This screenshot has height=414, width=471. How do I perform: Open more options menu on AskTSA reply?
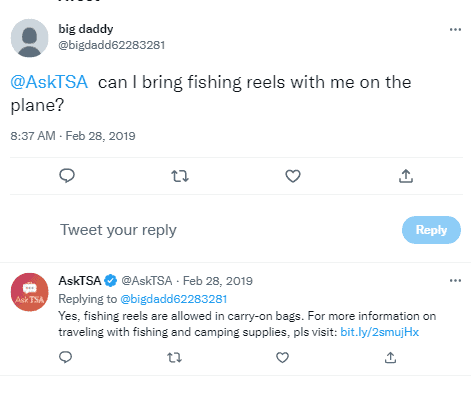pos(455,280)
